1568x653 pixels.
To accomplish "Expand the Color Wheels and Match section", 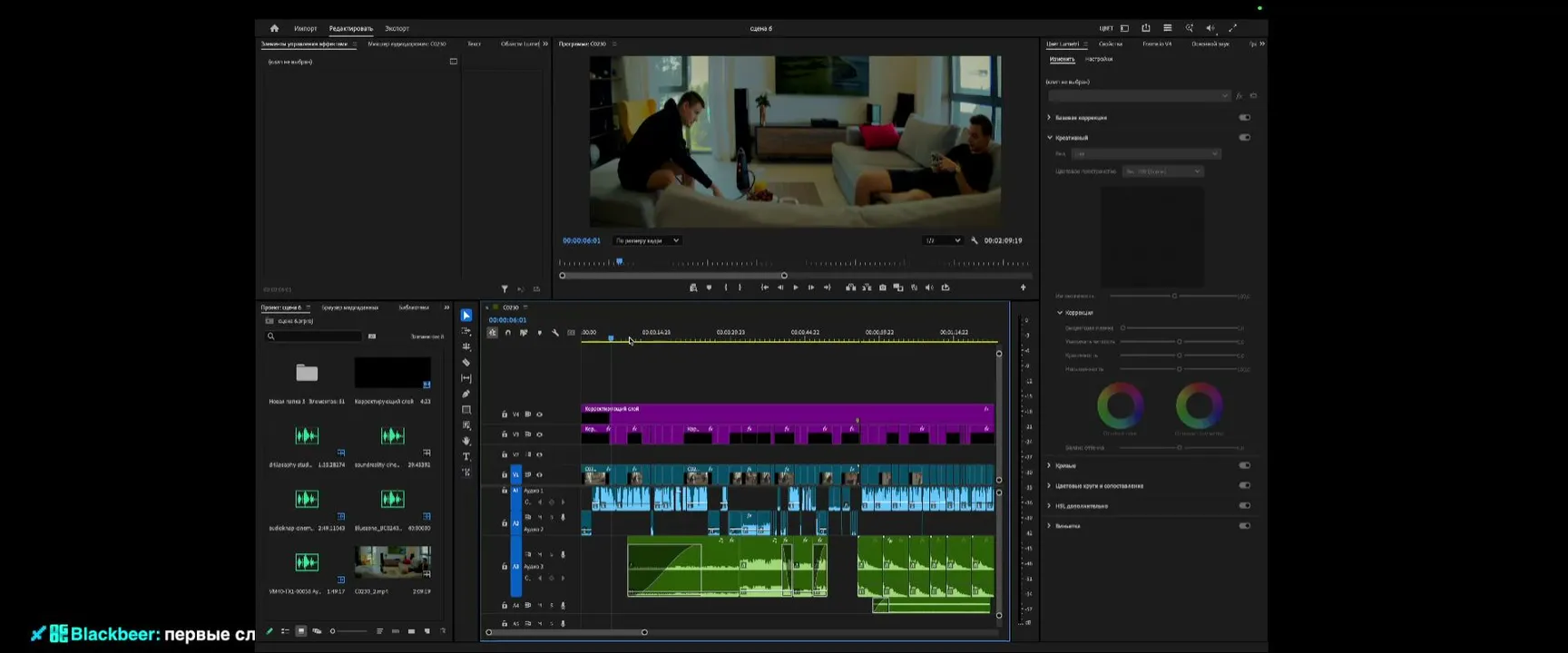I will tap(1050, 485).
